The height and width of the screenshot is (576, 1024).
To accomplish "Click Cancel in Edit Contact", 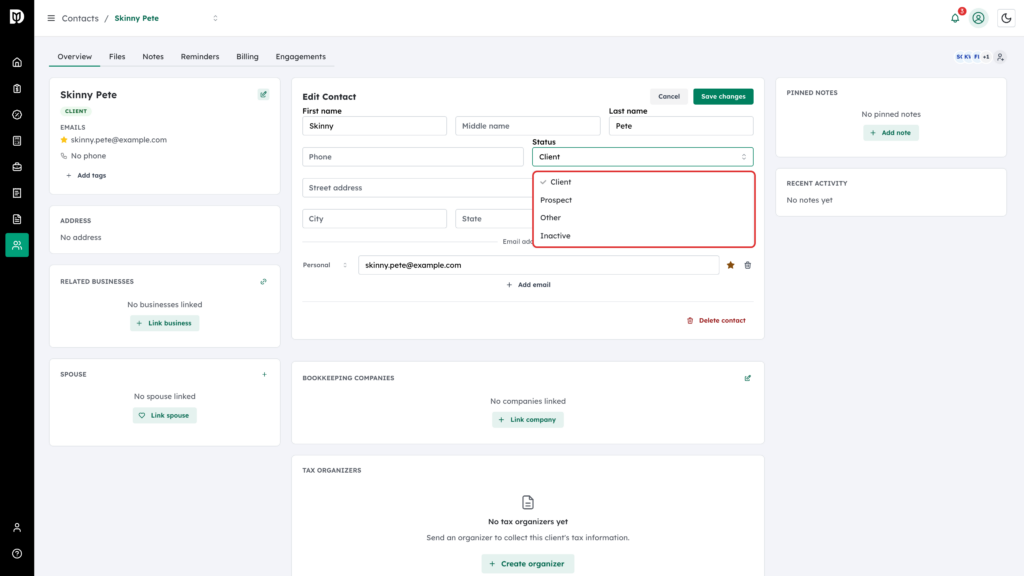I will coord(669,97).
